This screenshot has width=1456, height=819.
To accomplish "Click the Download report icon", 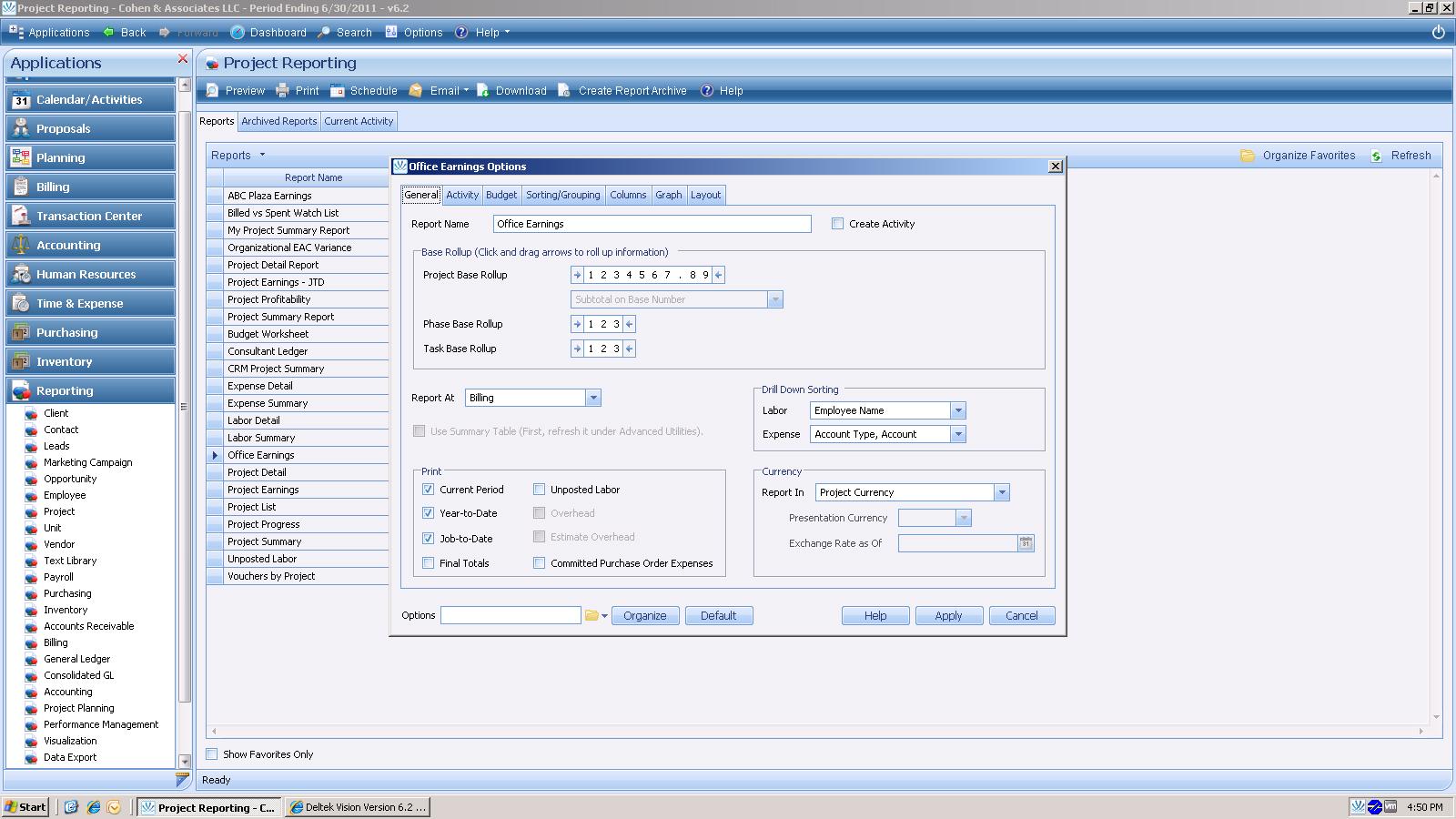I will [483, 91].
